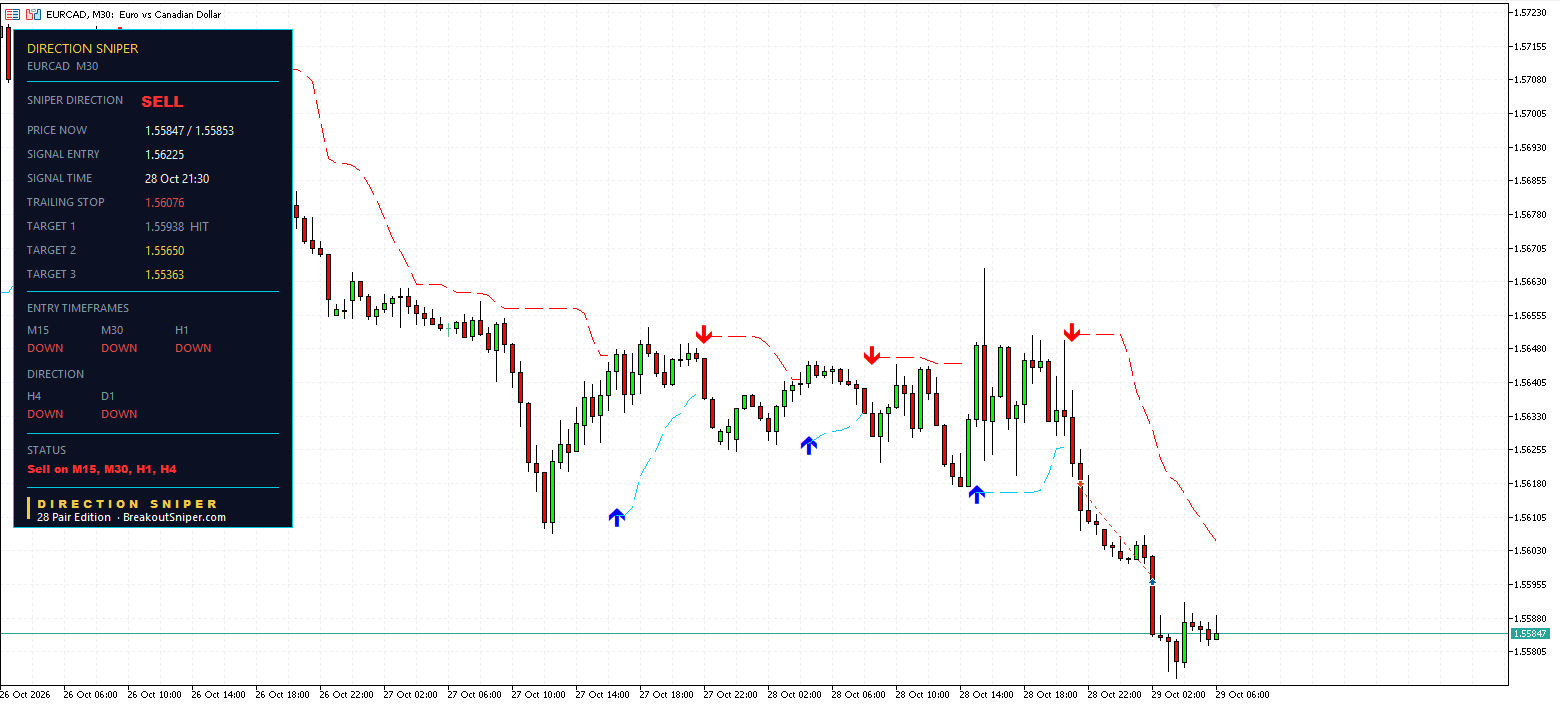The height and width of the screenshot is (706, 1560).
Task: Select the blue buy arrow near 28 Oct 15:00
Action: pos(977,493)
